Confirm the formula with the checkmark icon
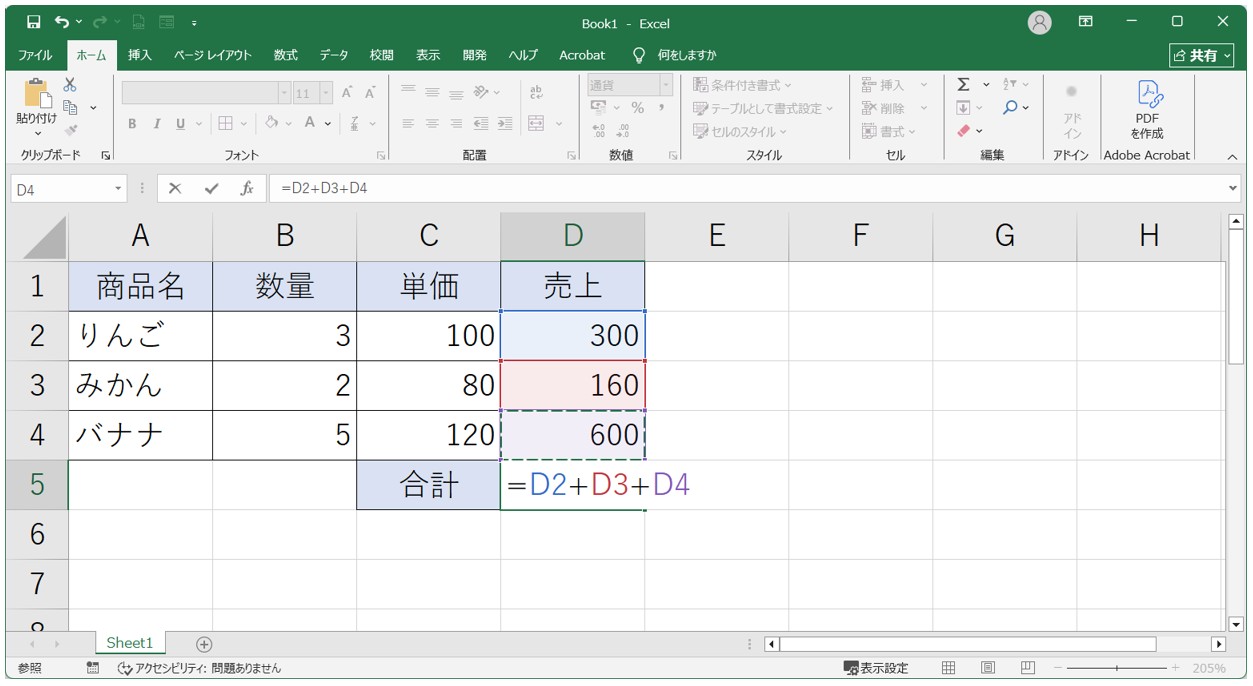 coord(211,188)
